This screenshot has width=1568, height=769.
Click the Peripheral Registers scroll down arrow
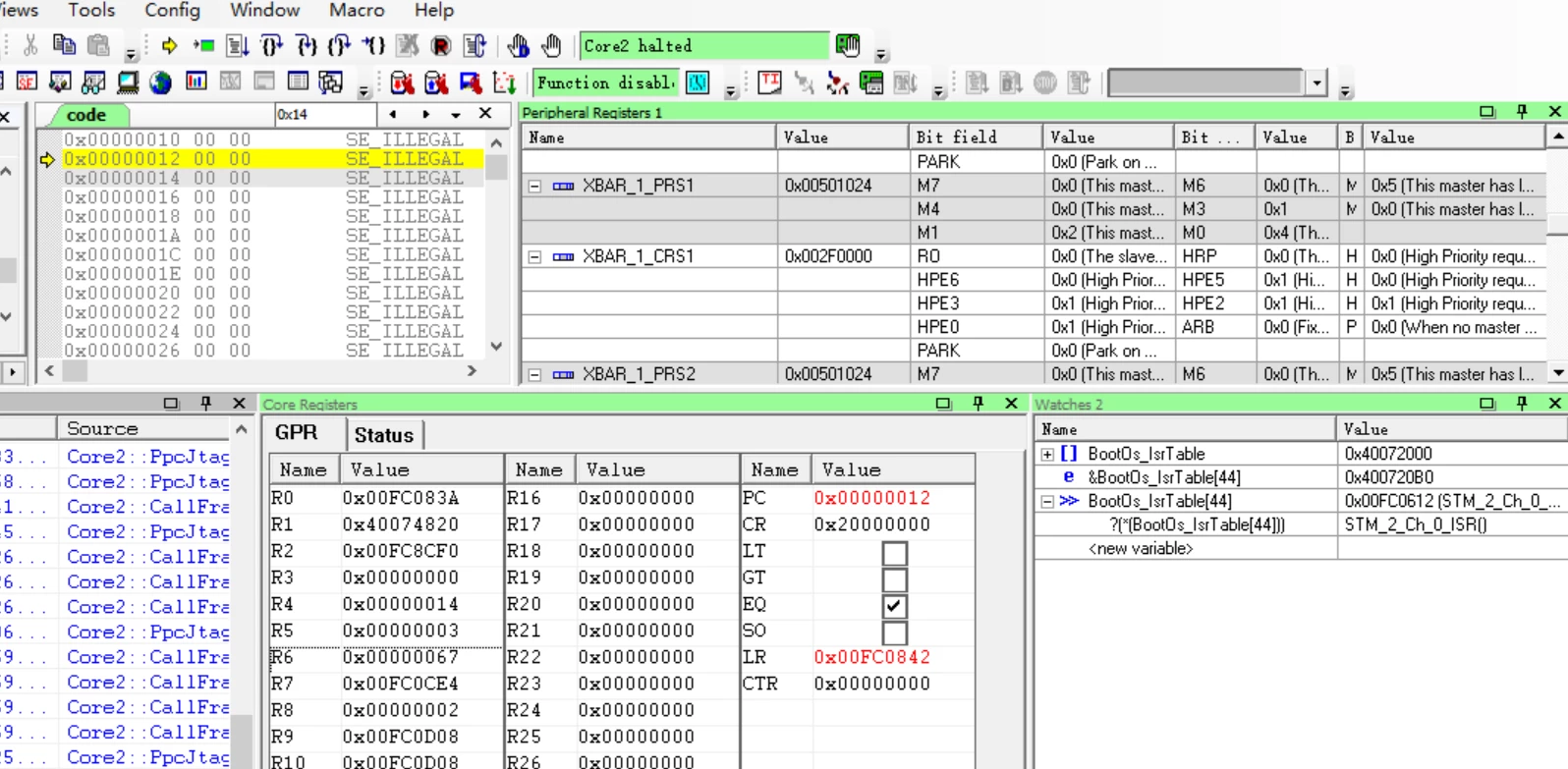point(1558,373)
